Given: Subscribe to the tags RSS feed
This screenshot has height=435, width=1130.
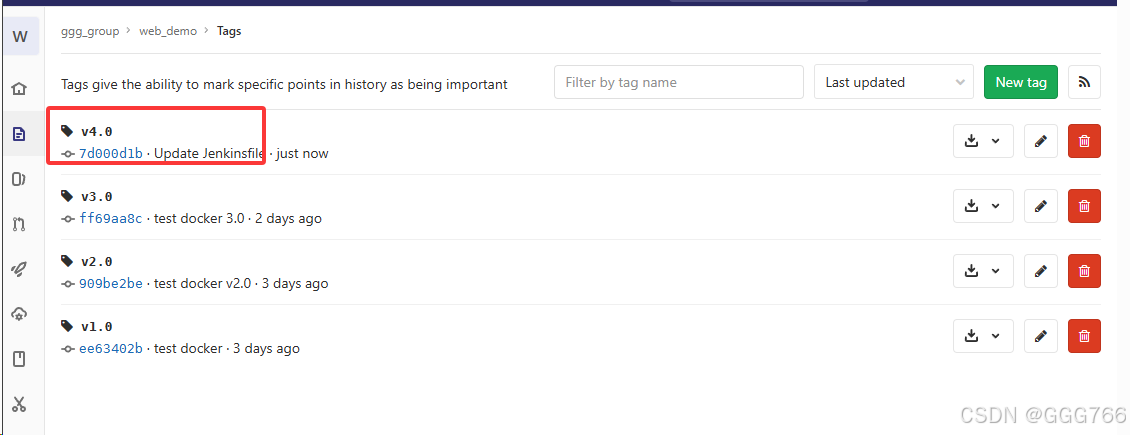Looking at the screenshot, I should [1084, 82].
